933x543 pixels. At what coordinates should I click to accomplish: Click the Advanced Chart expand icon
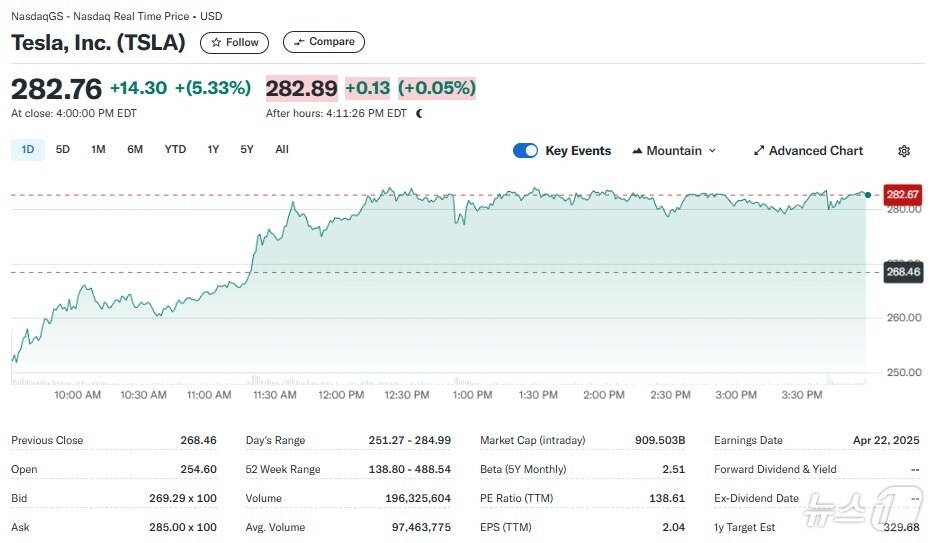coord(759,151)
